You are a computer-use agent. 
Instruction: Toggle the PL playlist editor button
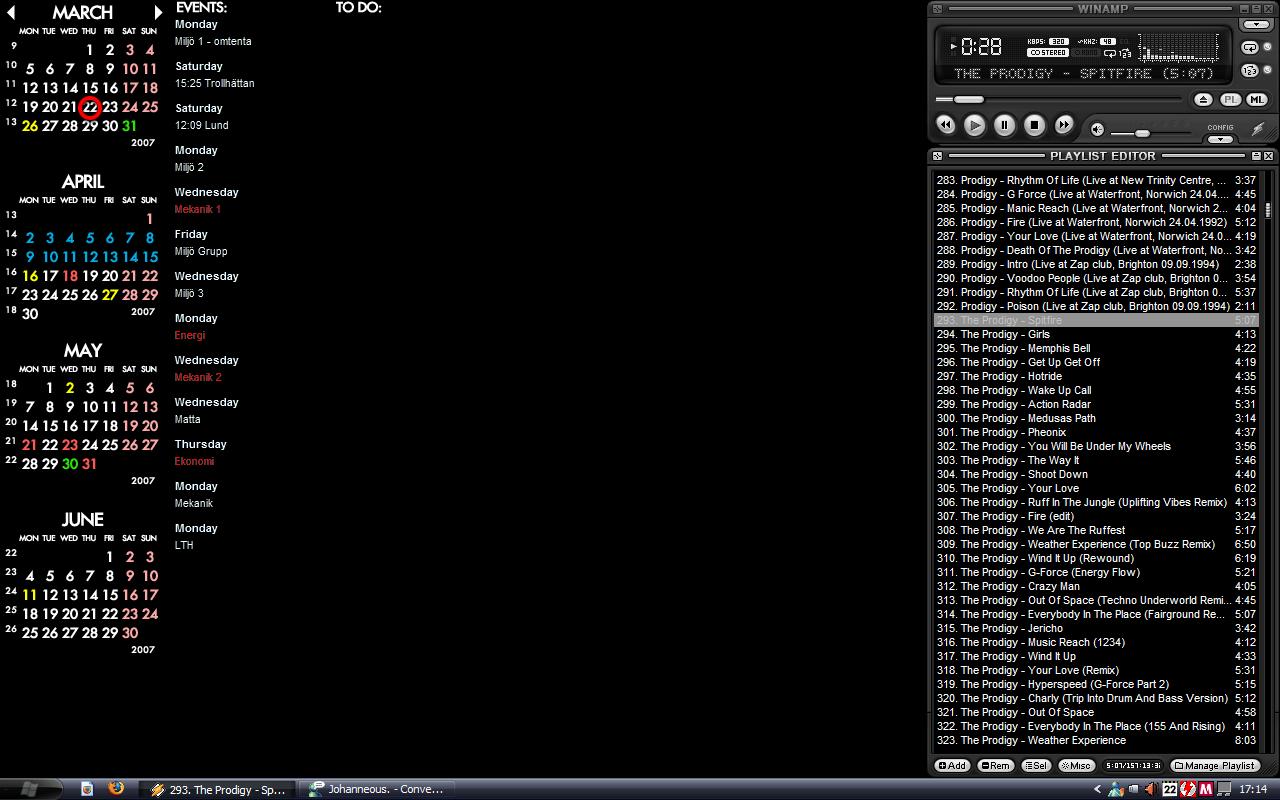click(x=1230, y=100)
